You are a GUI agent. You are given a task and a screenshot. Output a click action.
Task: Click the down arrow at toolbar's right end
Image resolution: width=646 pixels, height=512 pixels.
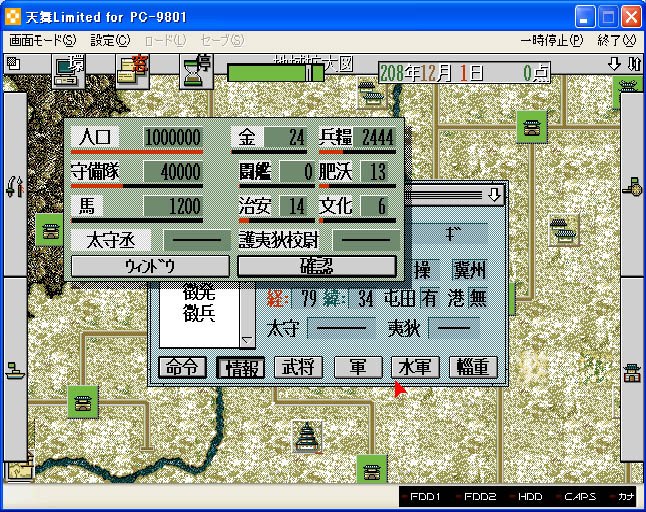(x=614, y=64)
